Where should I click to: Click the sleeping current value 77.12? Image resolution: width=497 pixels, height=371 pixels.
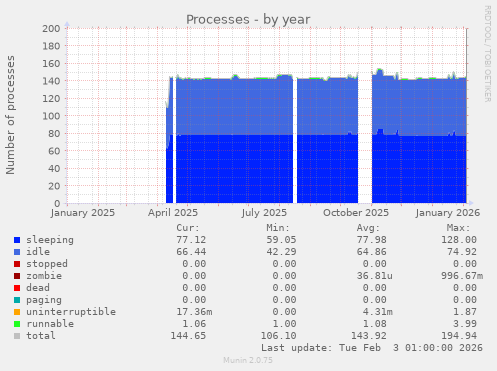coord(191,240)
